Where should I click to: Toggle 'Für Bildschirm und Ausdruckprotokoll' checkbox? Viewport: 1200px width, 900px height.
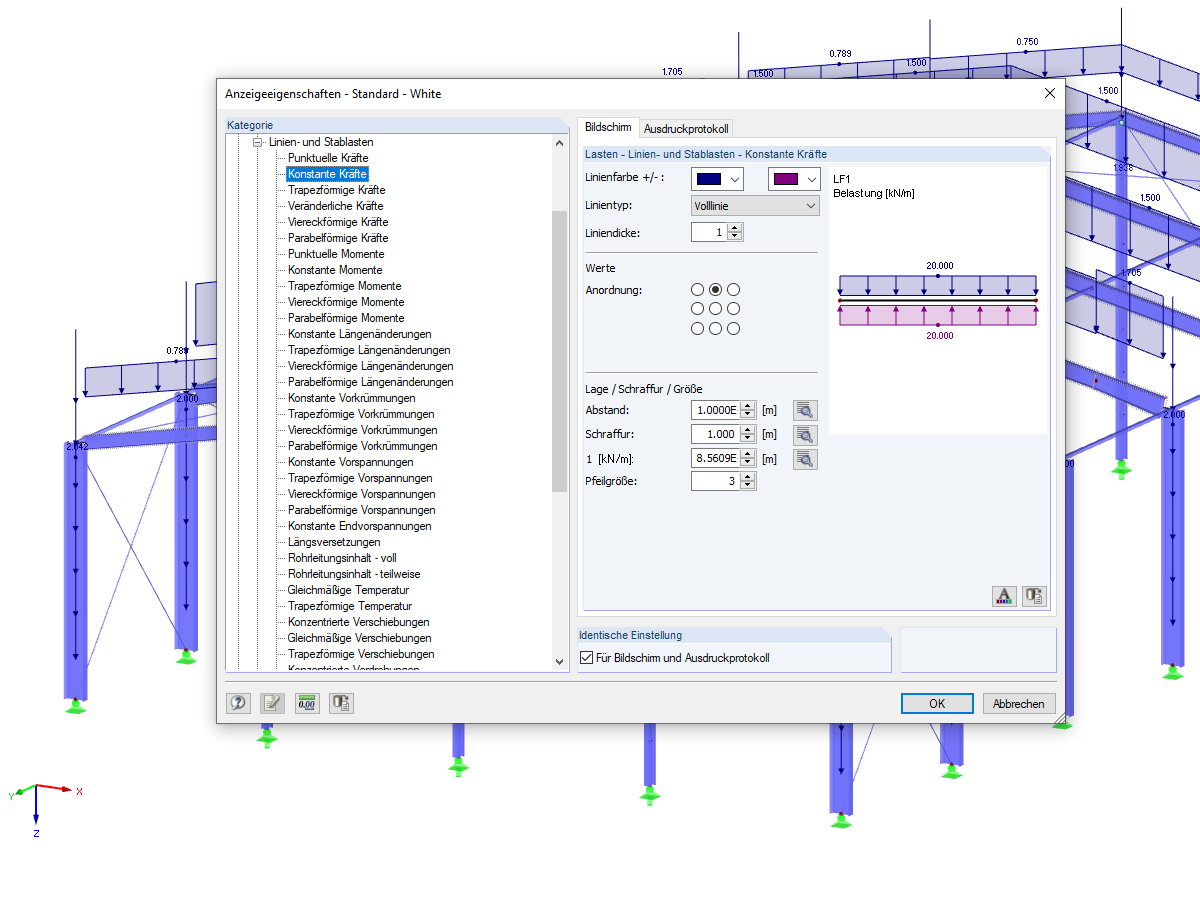pyautogui.click(x=587, y=658)
